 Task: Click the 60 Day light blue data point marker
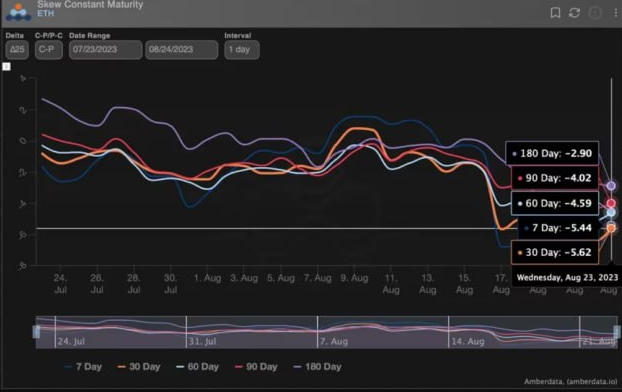(611, 213)
